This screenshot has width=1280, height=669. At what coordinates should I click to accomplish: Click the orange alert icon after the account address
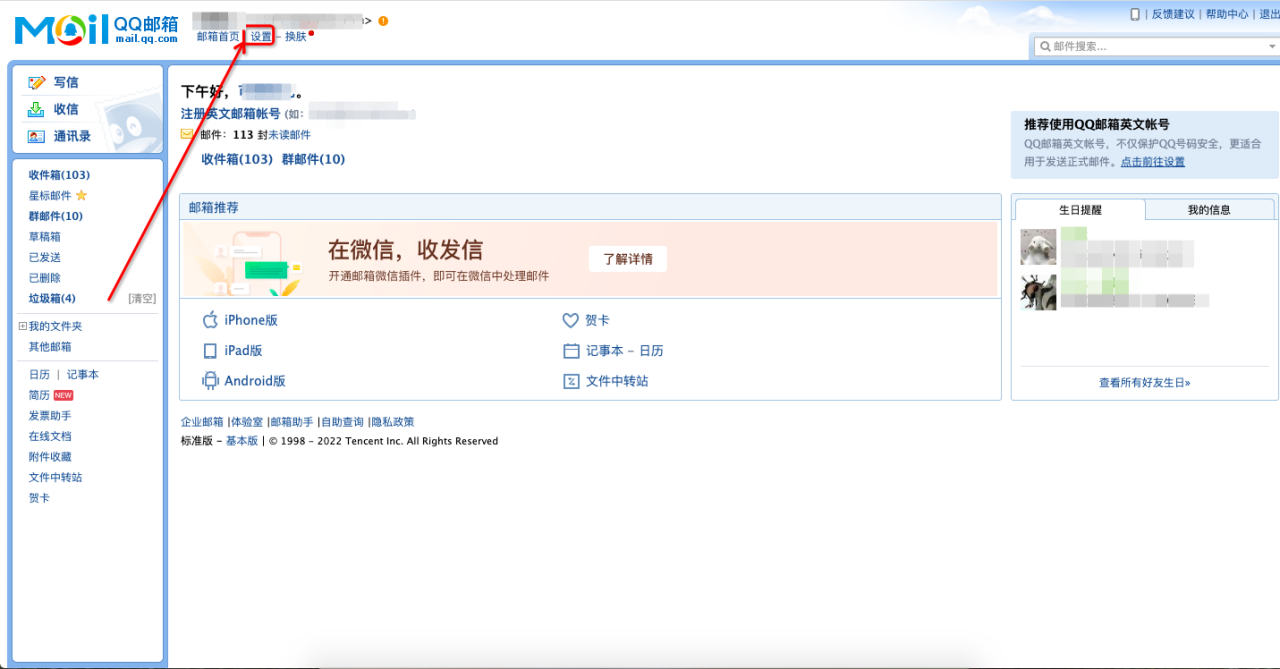click(383, 21)
